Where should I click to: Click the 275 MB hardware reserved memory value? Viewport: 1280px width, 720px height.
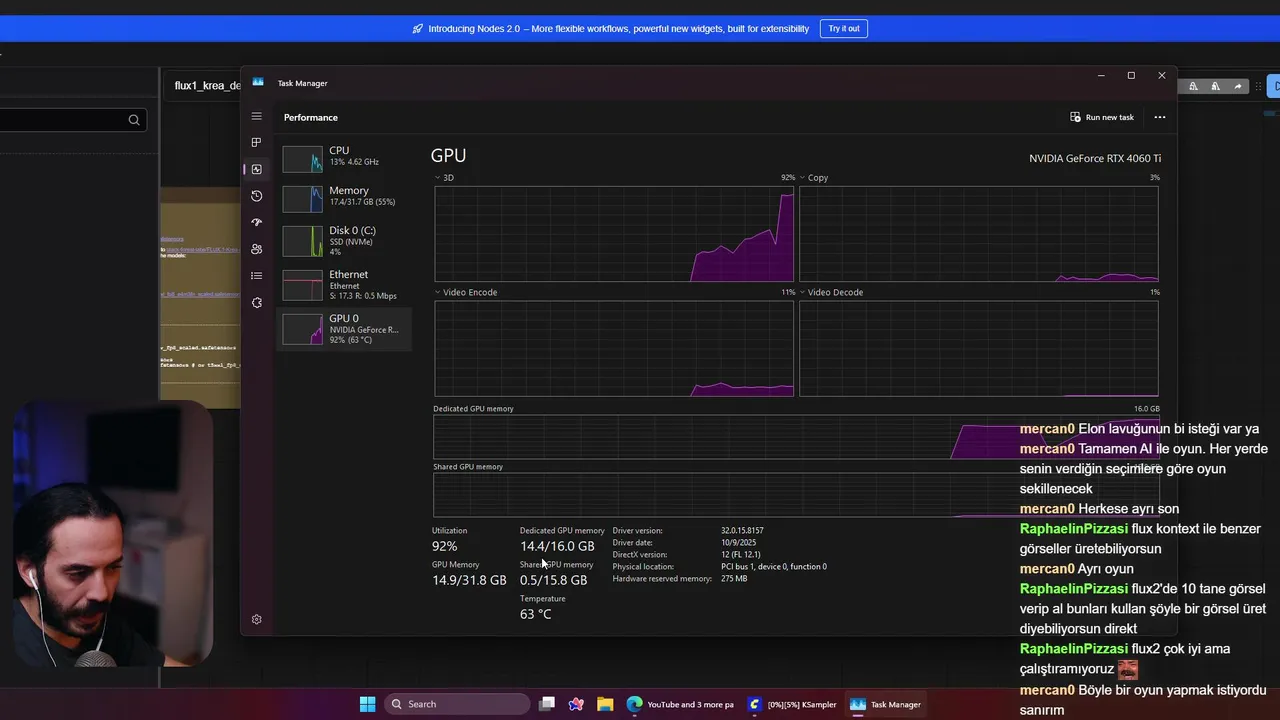pyautogui.click(x=734, y=579)
